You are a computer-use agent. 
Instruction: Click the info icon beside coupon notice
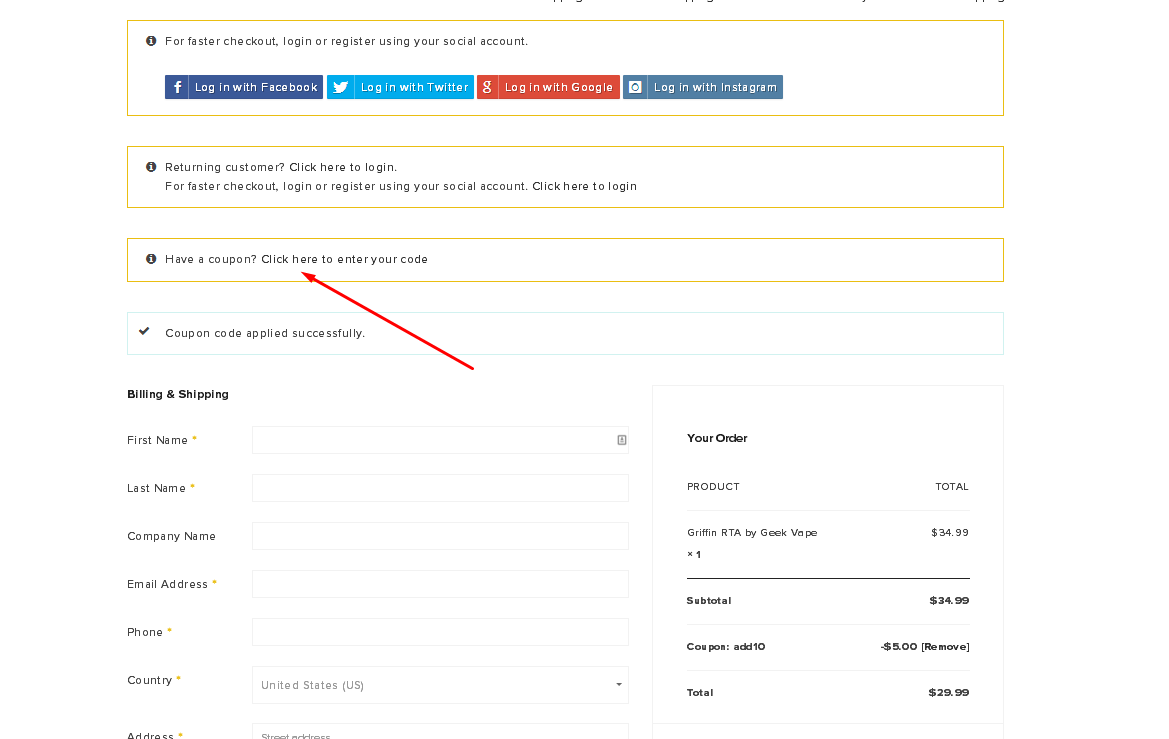coord(151,259)
